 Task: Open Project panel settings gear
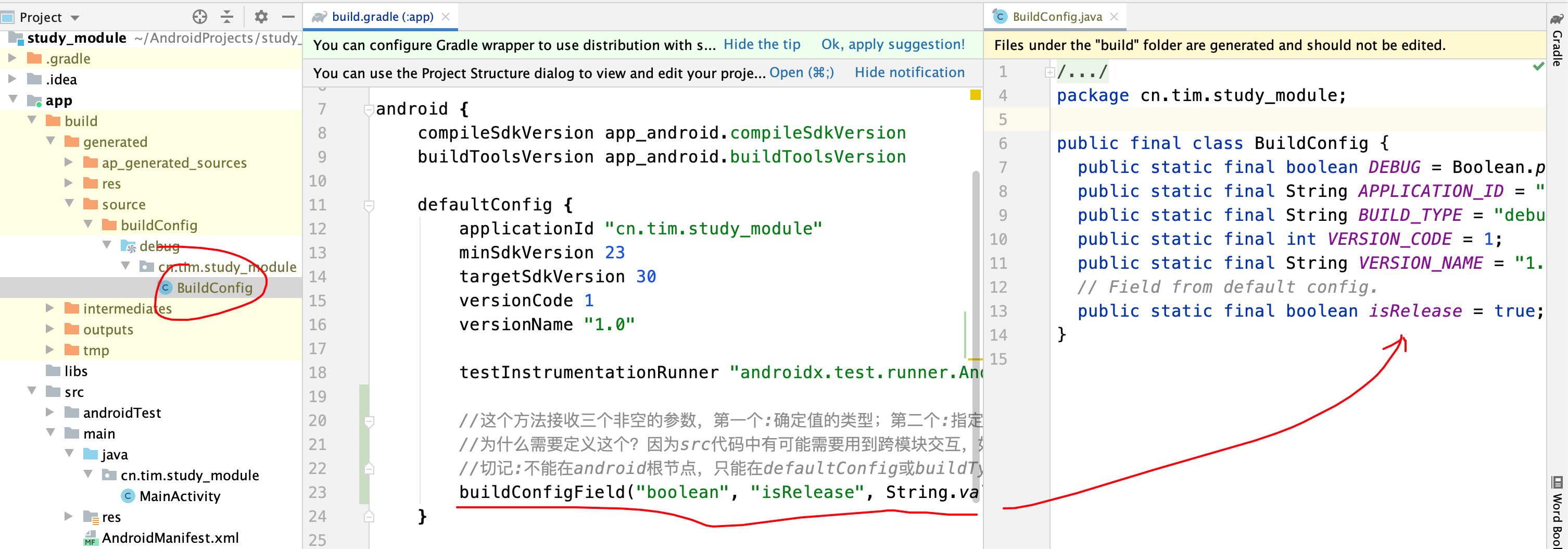pyautogui.click(x=261, y=17)
